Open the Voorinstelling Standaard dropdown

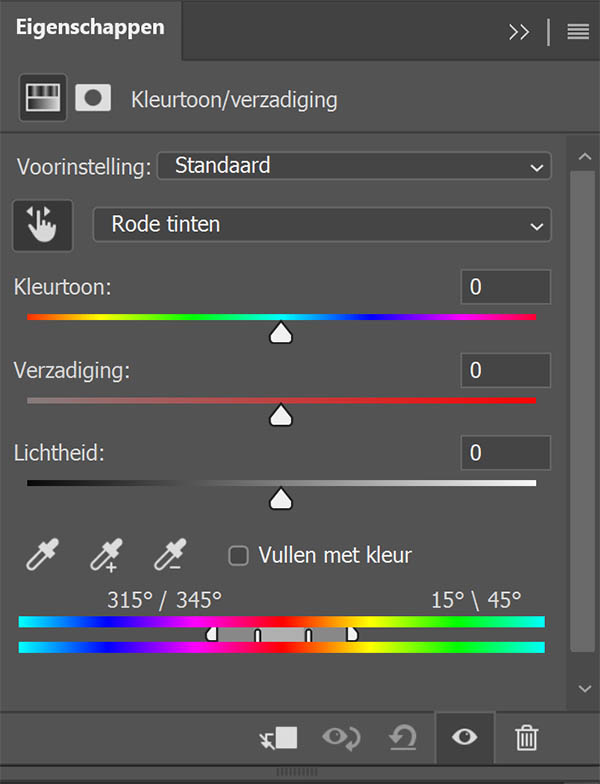(354, 166)
